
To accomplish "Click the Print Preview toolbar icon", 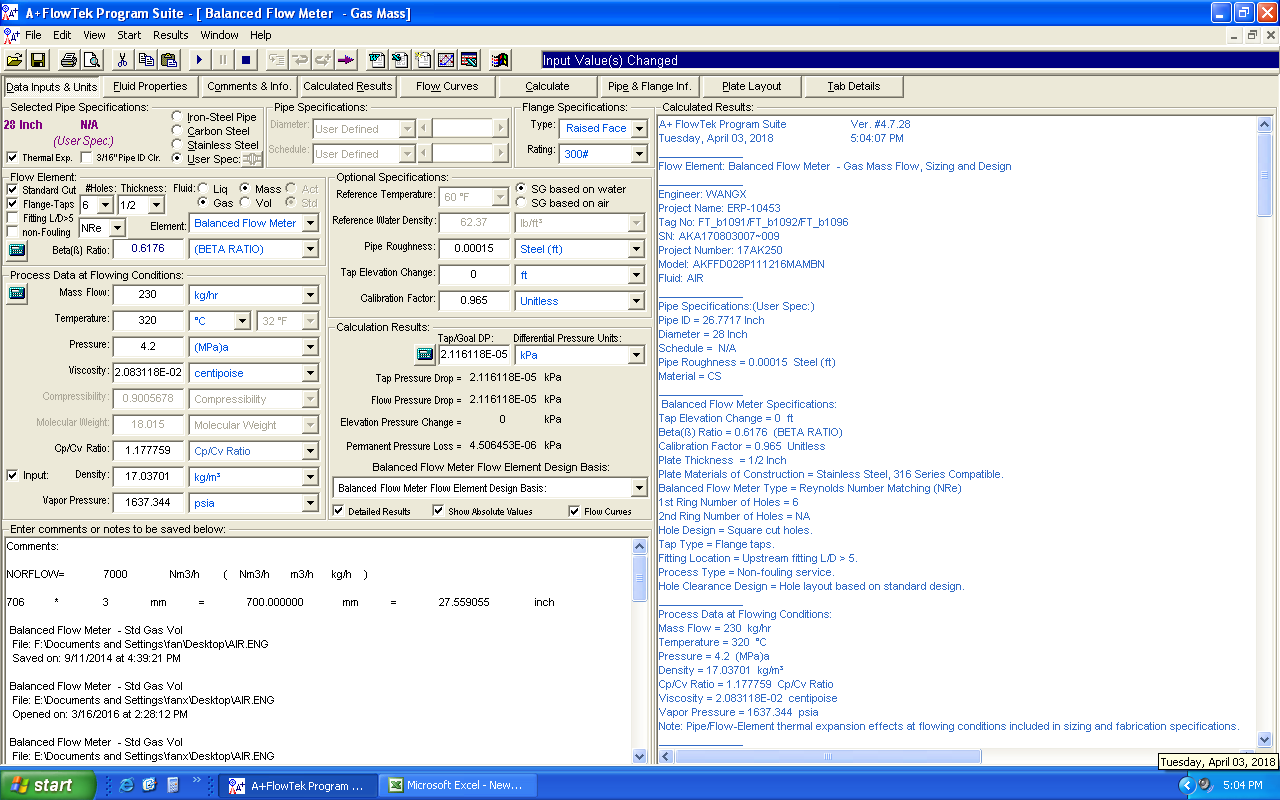I will coord(91,60).
